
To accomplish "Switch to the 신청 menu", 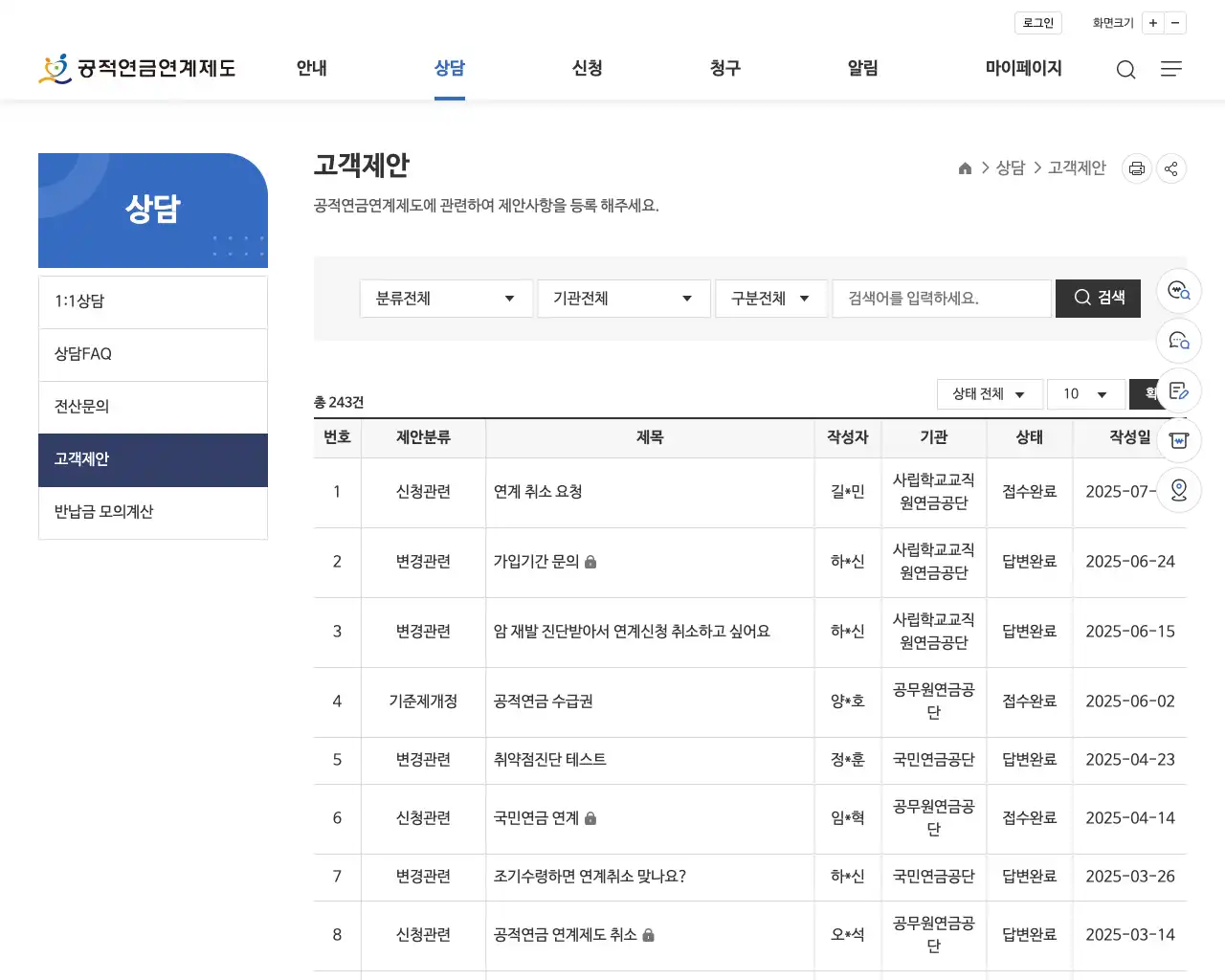I will click(x=587, y=68).
